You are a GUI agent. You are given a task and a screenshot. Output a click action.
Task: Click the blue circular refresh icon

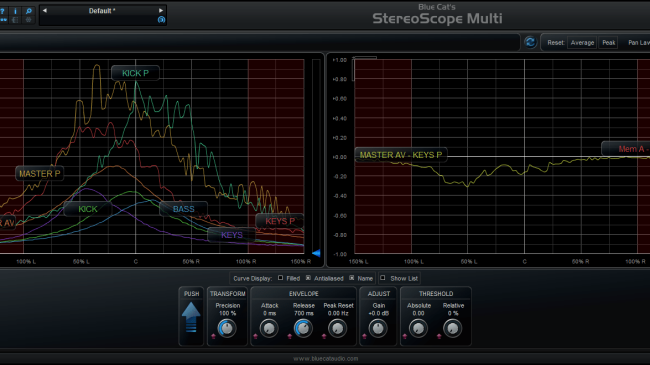pos(530,42)
